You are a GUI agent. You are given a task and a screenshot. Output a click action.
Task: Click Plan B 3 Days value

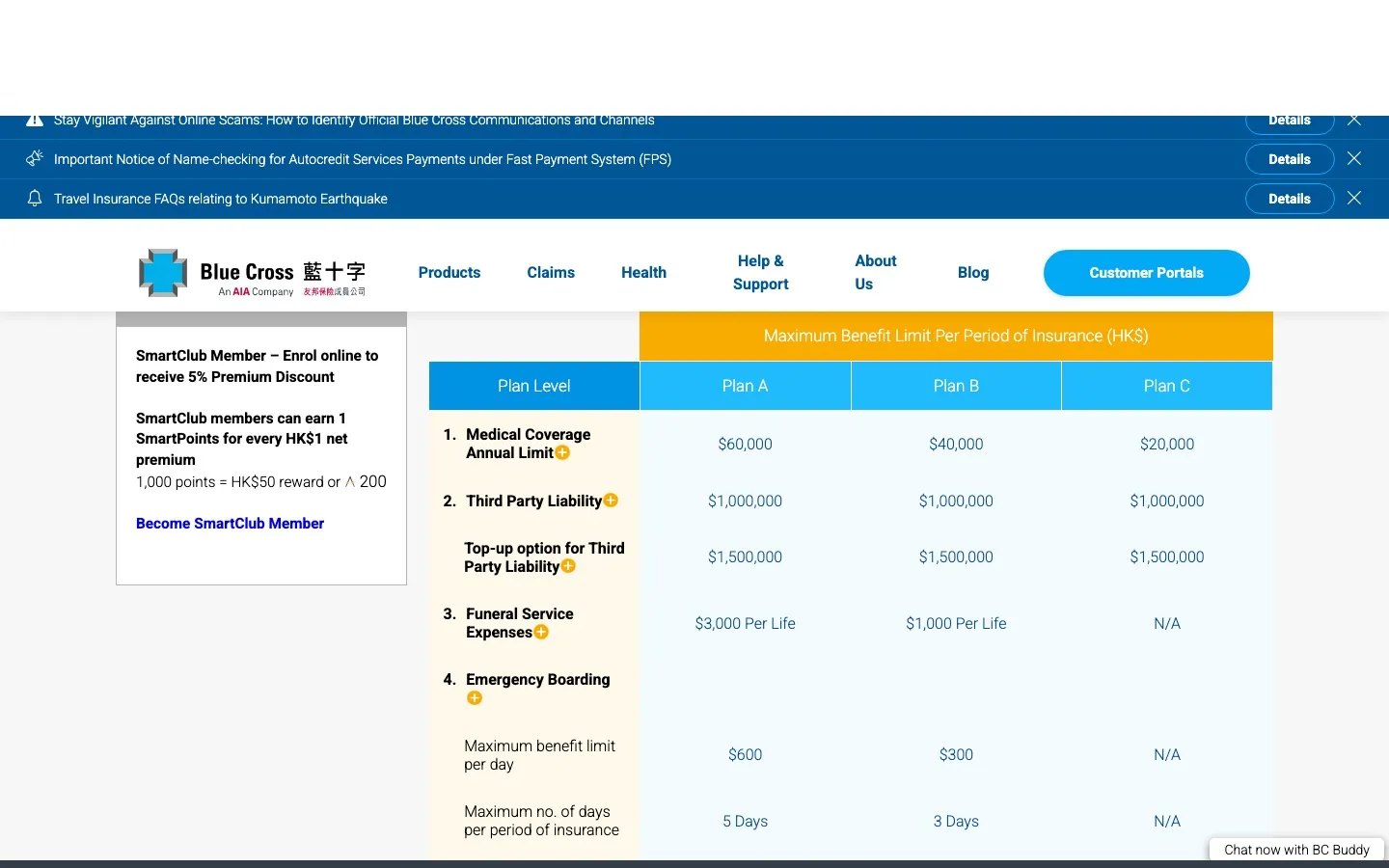[956, 821]
